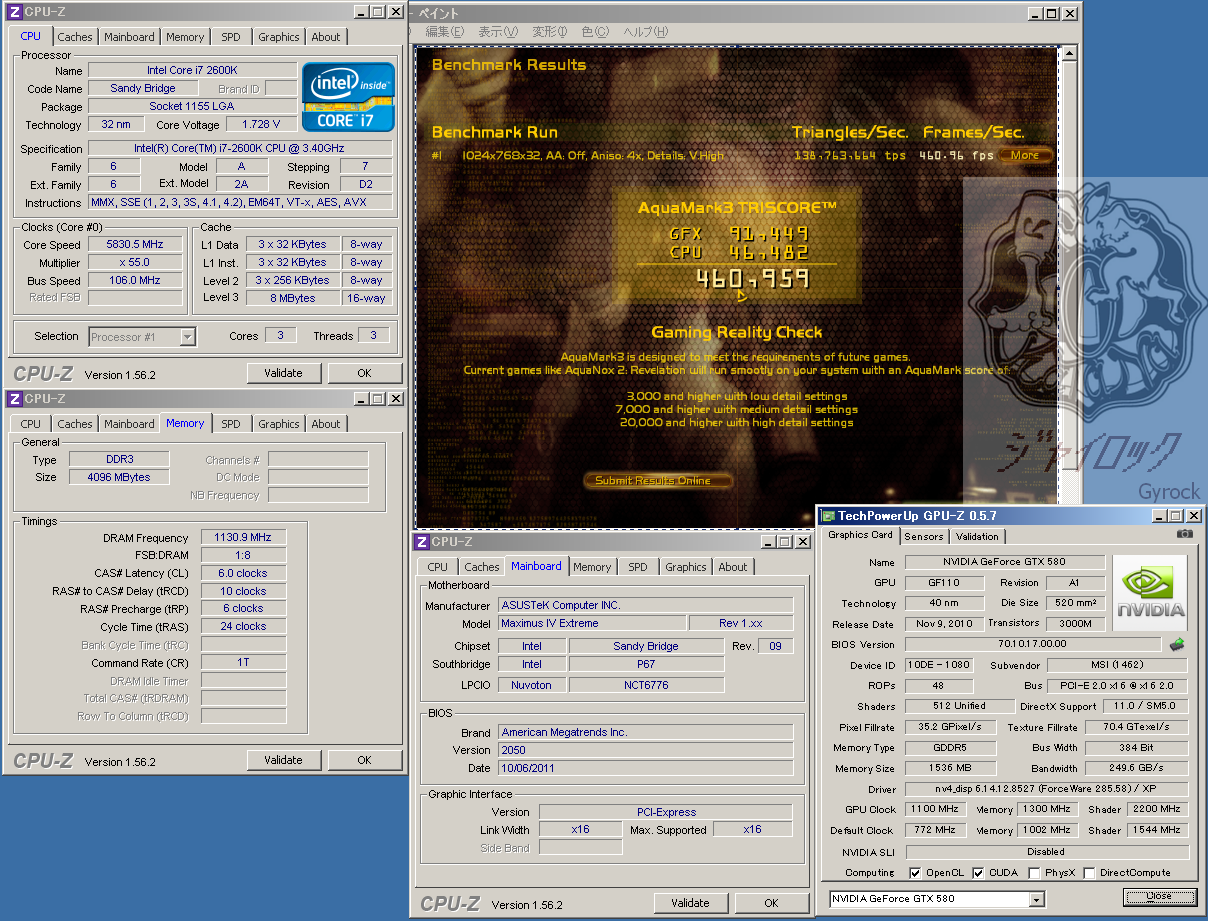
Task: Click the Driver version field in GPU-Z
Action: (1047, 790)
